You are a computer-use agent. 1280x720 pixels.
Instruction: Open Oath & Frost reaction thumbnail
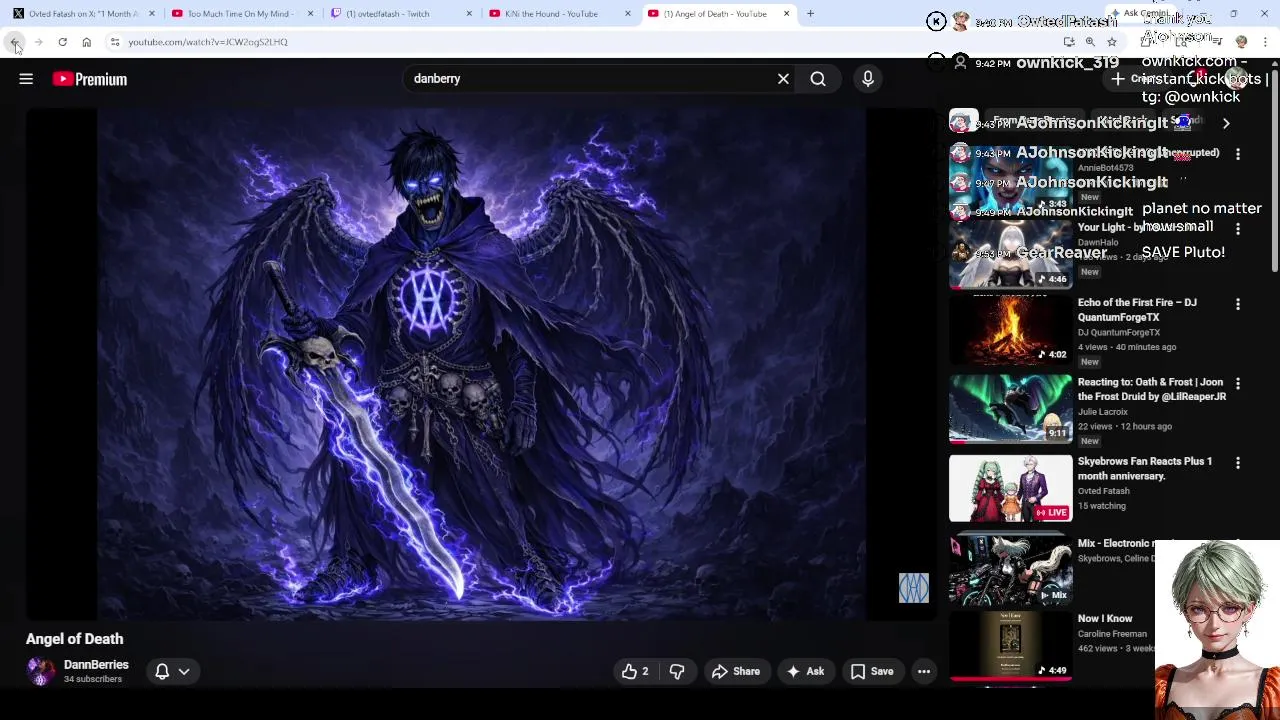point(1010,408)
